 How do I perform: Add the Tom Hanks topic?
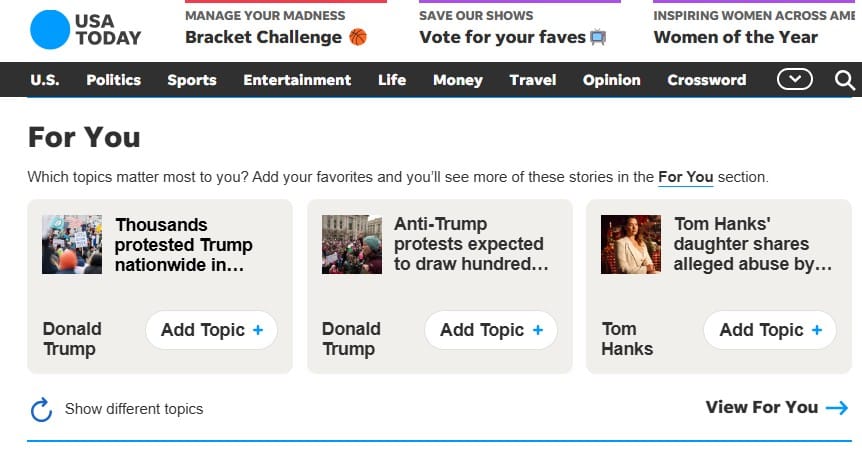pyautogui.click(x=770, y=330)
